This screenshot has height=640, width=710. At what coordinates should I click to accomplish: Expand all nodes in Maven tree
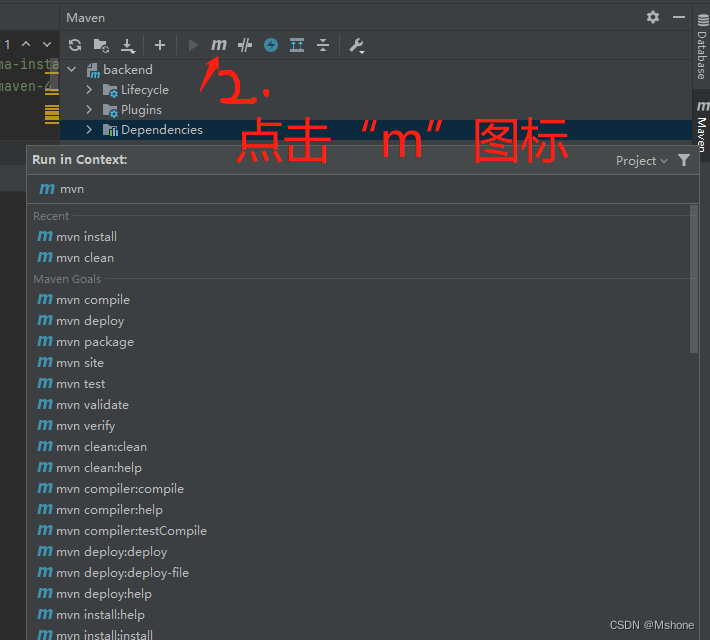point(297,45)
